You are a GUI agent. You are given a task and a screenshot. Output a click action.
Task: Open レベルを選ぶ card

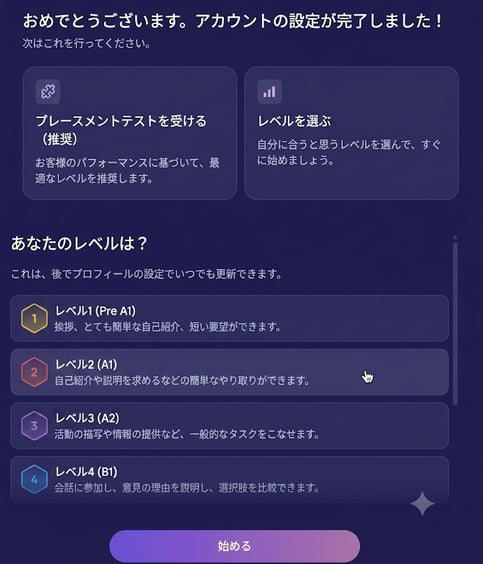point(351,133)
